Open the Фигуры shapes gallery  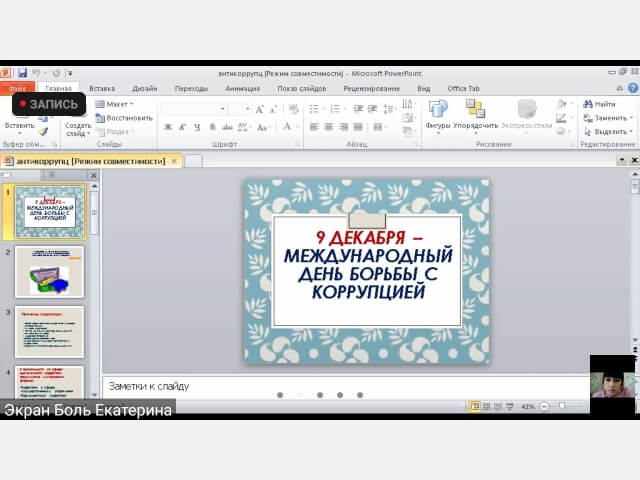coord(438,116)
